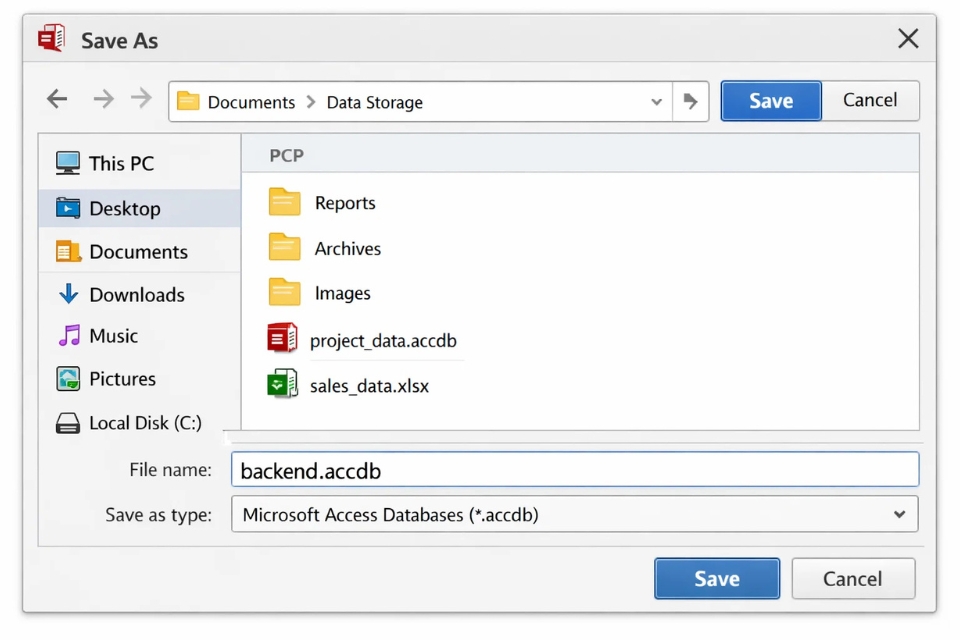Cancel the dialog with the bottom Cancel button
This screenshot has height=640, width=960.
coord(853,578)
